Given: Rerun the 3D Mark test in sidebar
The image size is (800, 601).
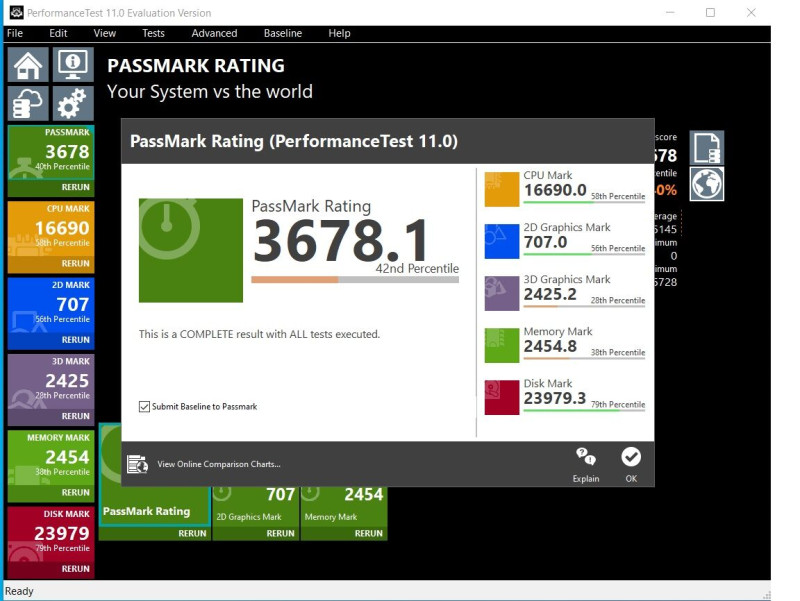Looking at the screenshot, I should tap(76, 416).
